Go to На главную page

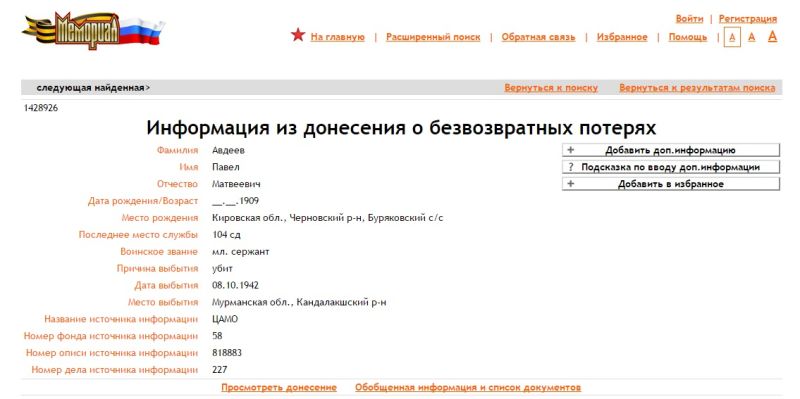coord(338,37)
